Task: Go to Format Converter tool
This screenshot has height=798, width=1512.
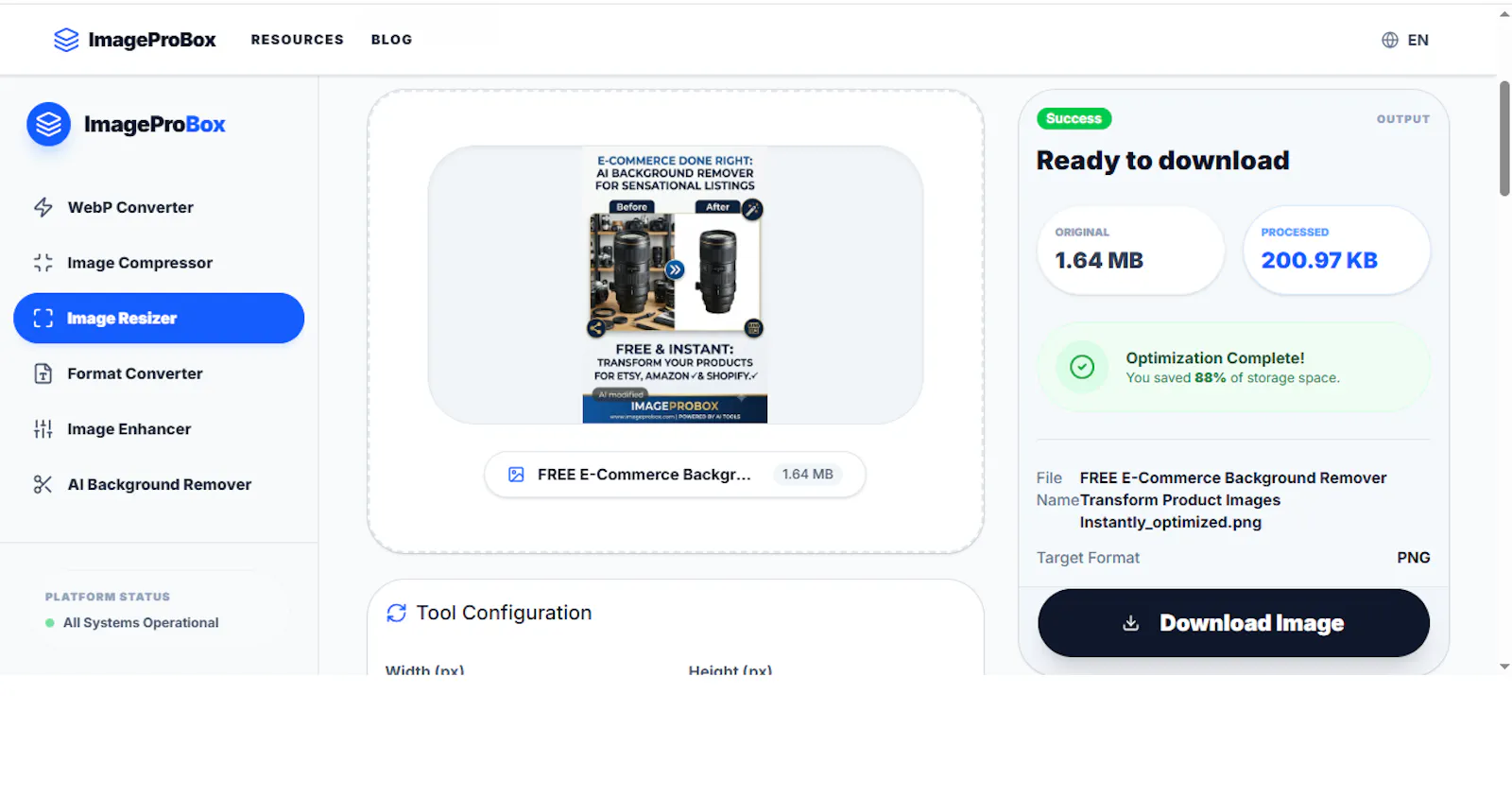Action: (159, 373)
